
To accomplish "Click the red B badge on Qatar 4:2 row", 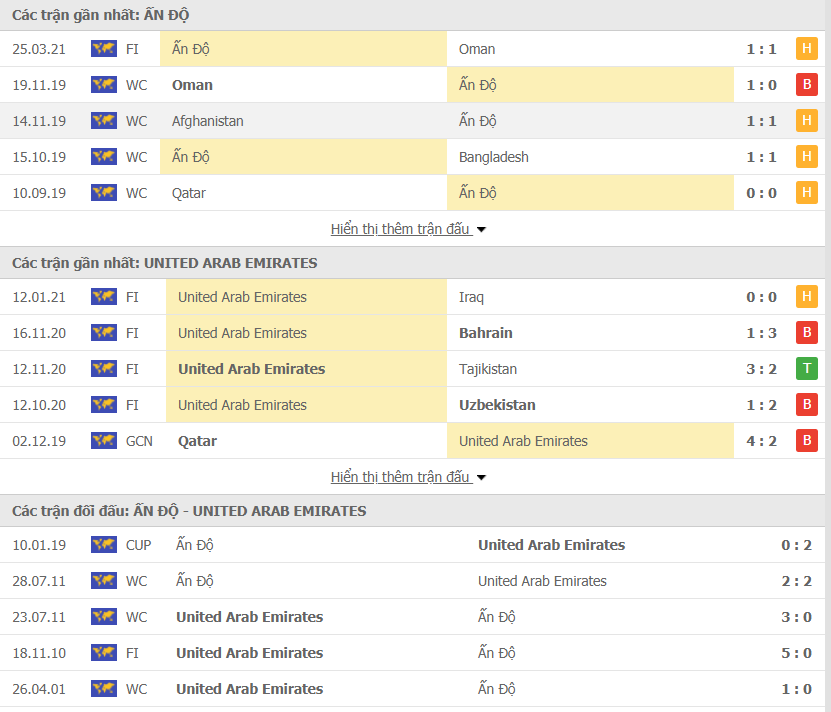I will click(806, 441).
